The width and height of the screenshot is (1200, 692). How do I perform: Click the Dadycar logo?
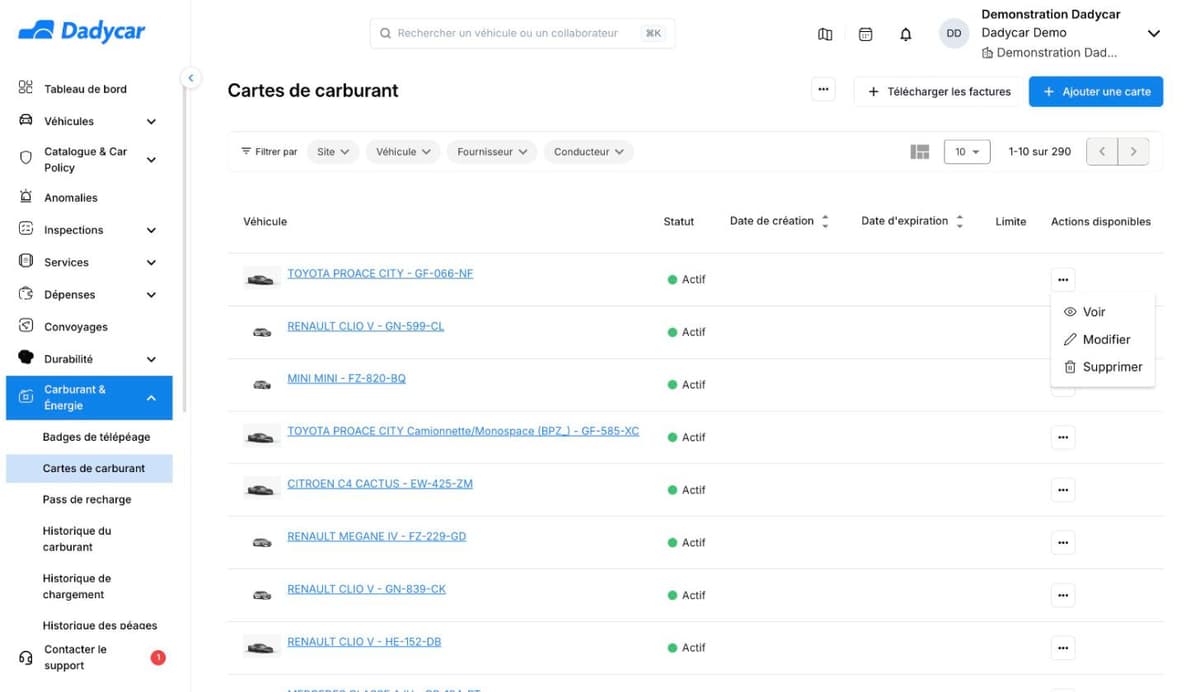coord(82,31)
